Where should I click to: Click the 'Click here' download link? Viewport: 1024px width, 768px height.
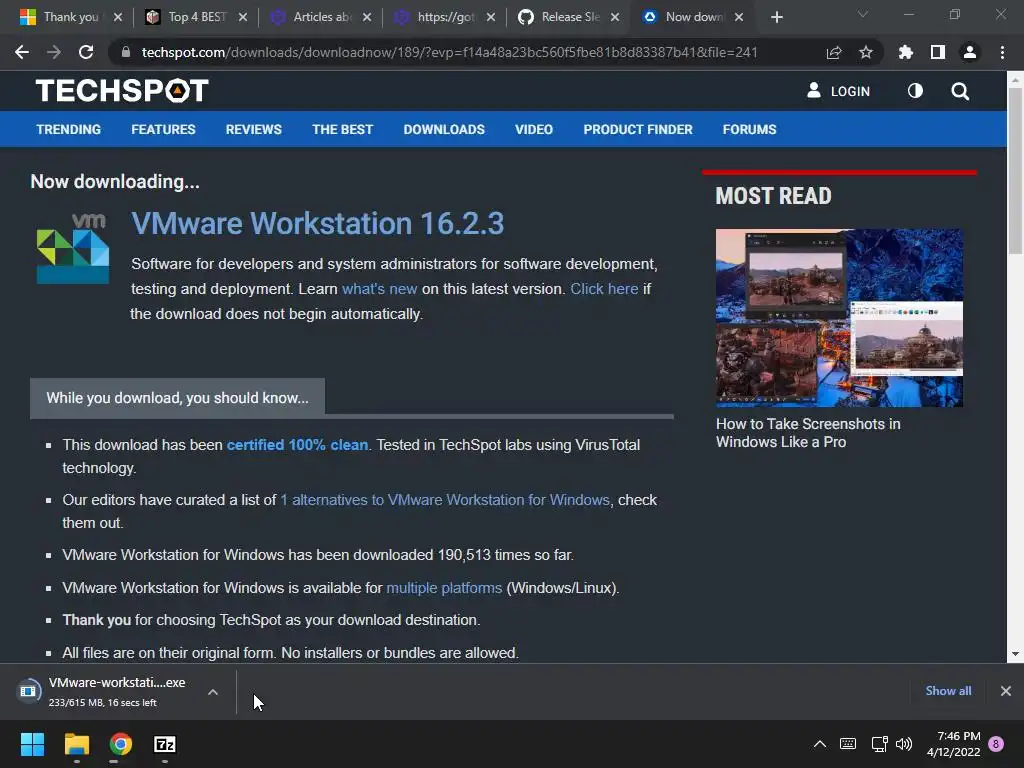604,289
